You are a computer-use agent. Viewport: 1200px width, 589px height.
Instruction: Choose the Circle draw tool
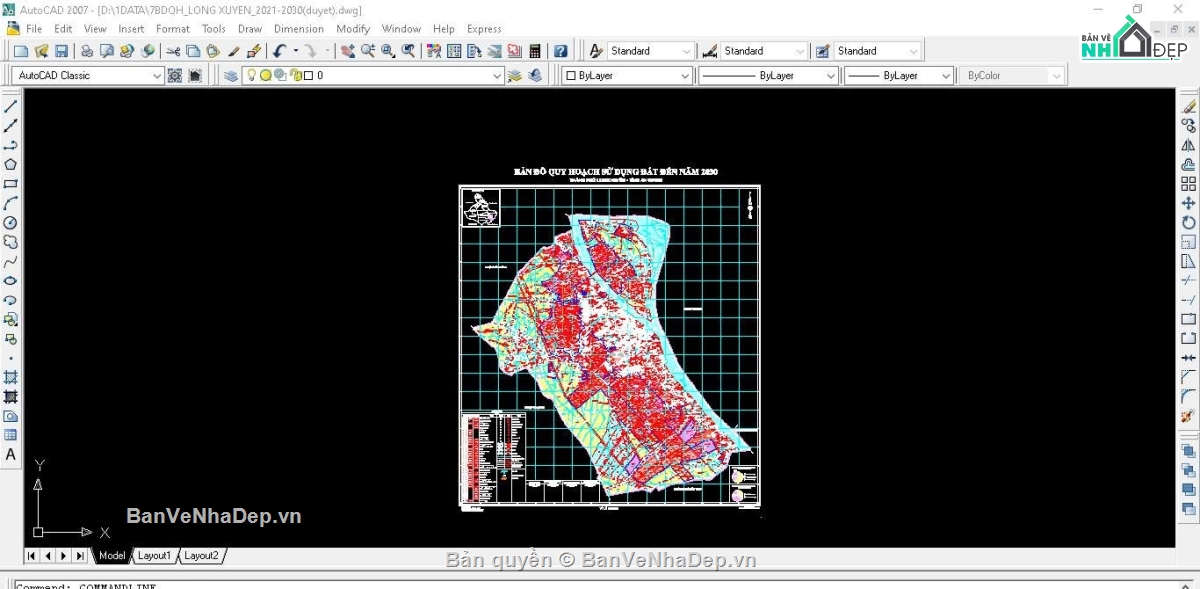tap(11, 222)
